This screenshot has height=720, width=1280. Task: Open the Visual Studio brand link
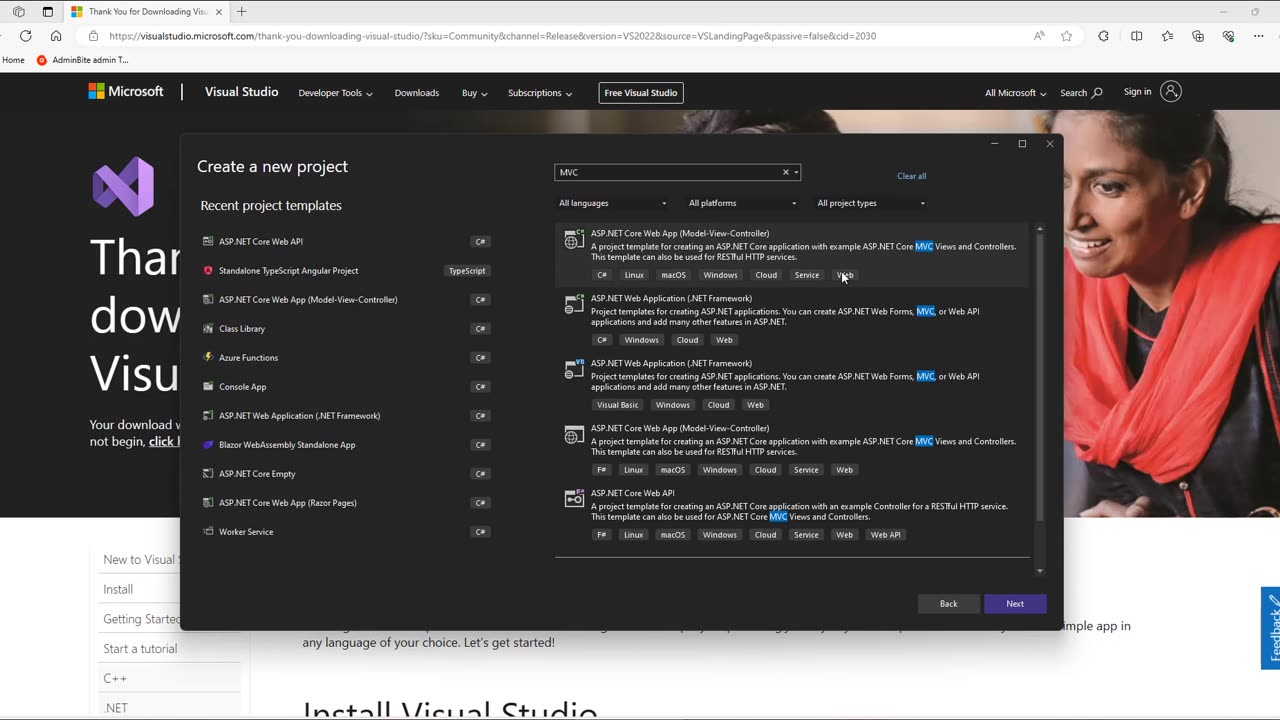tap(241, 92)
